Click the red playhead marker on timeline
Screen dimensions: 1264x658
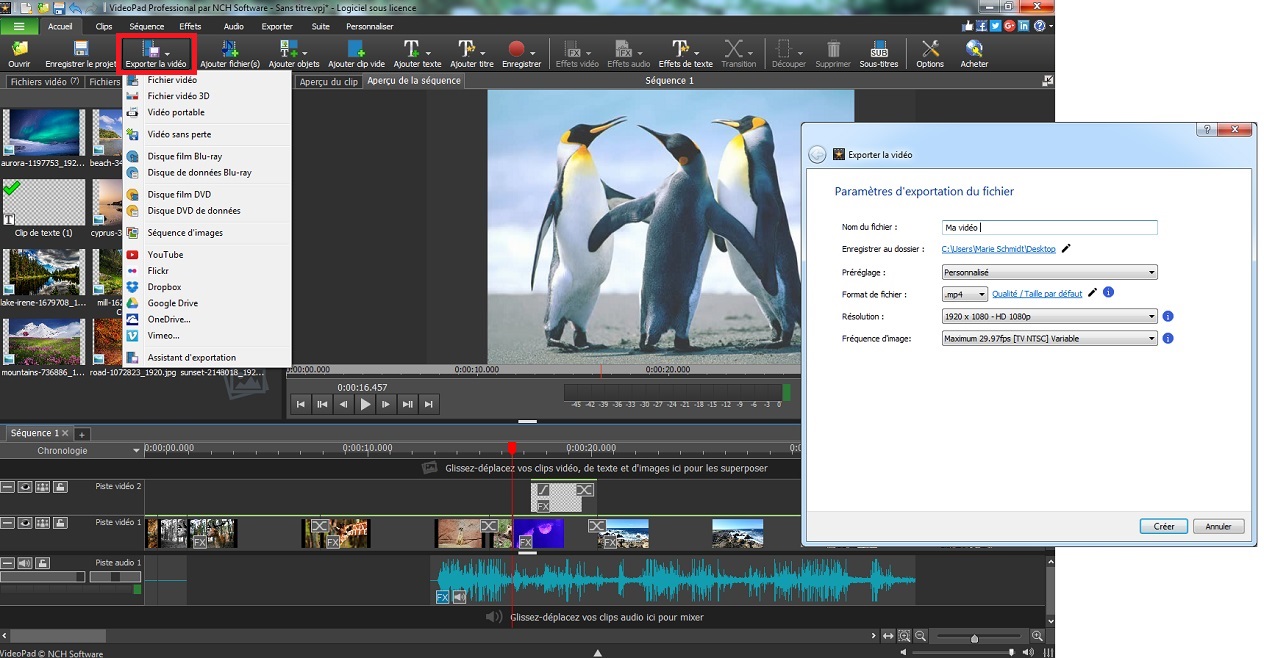(x=512, y=449)
